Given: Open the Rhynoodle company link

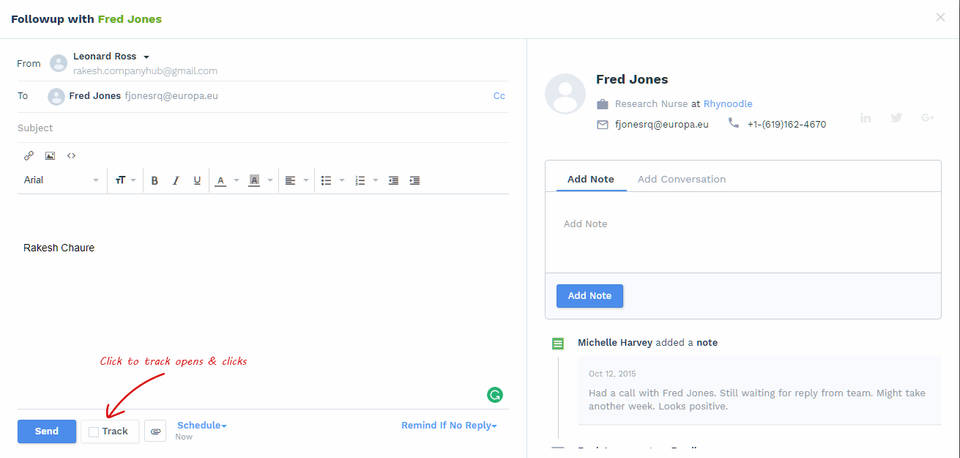Looking at the screenshot, I should click(x=727, y=104).
